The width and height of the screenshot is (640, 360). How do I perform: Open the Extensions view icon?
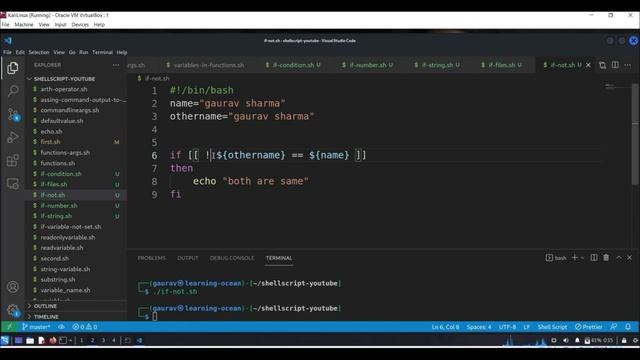[x=13, y=160]
